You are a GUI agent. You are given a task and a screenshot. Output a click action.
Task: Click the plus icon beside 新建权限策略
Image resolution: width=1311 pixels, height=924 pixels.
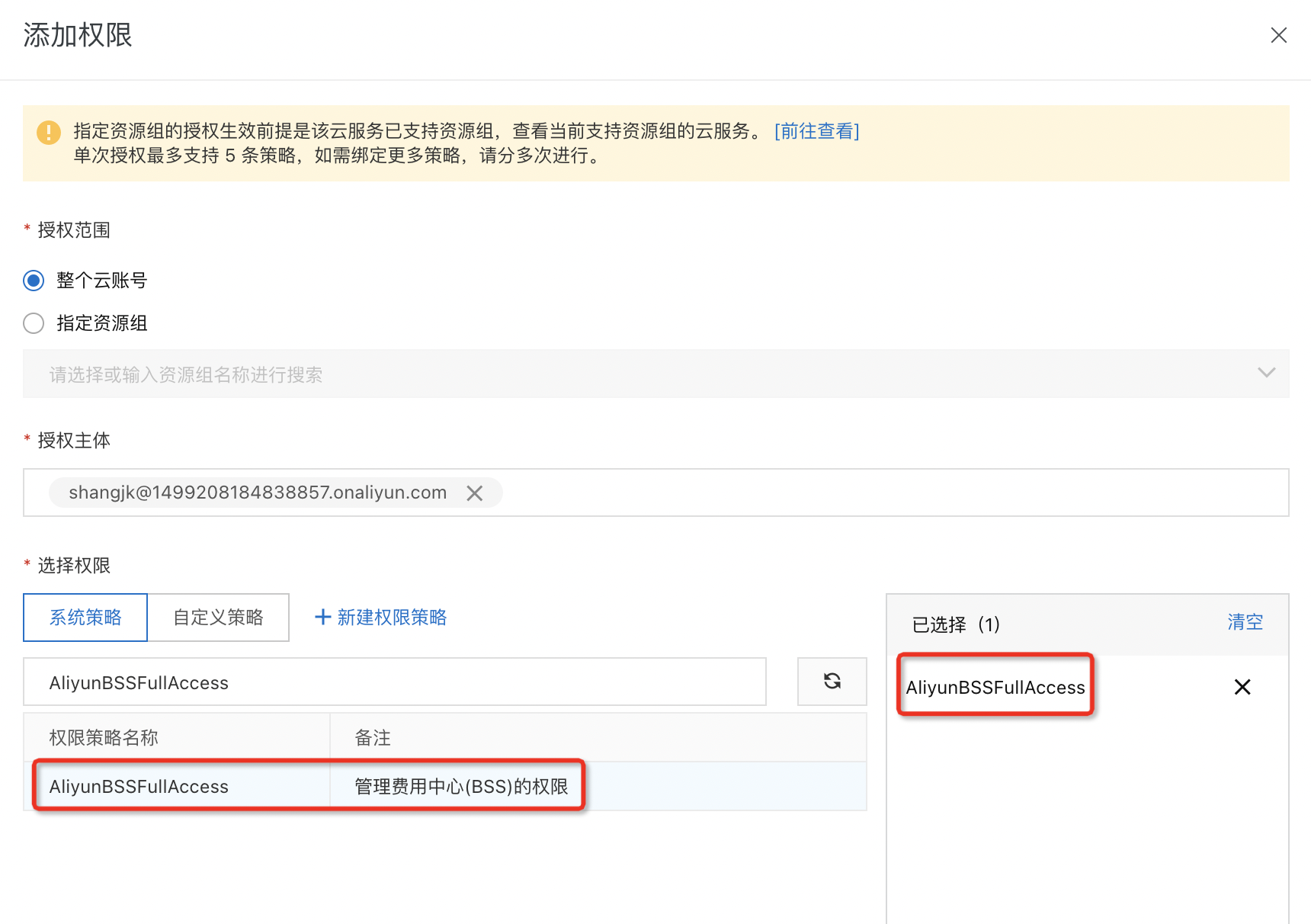click(322, 617)
